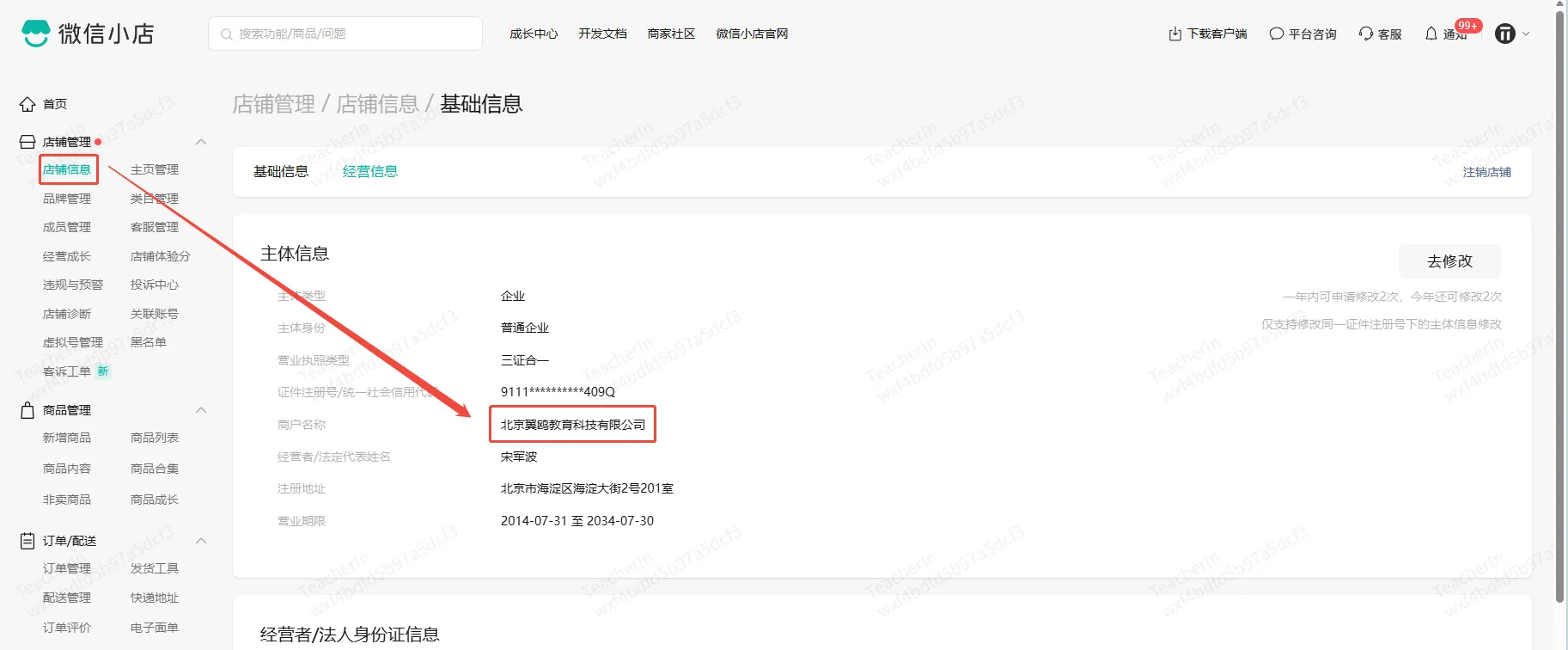Open 电子面单 in sidebar
The image size is (1568, 650).
coord(155,628)
